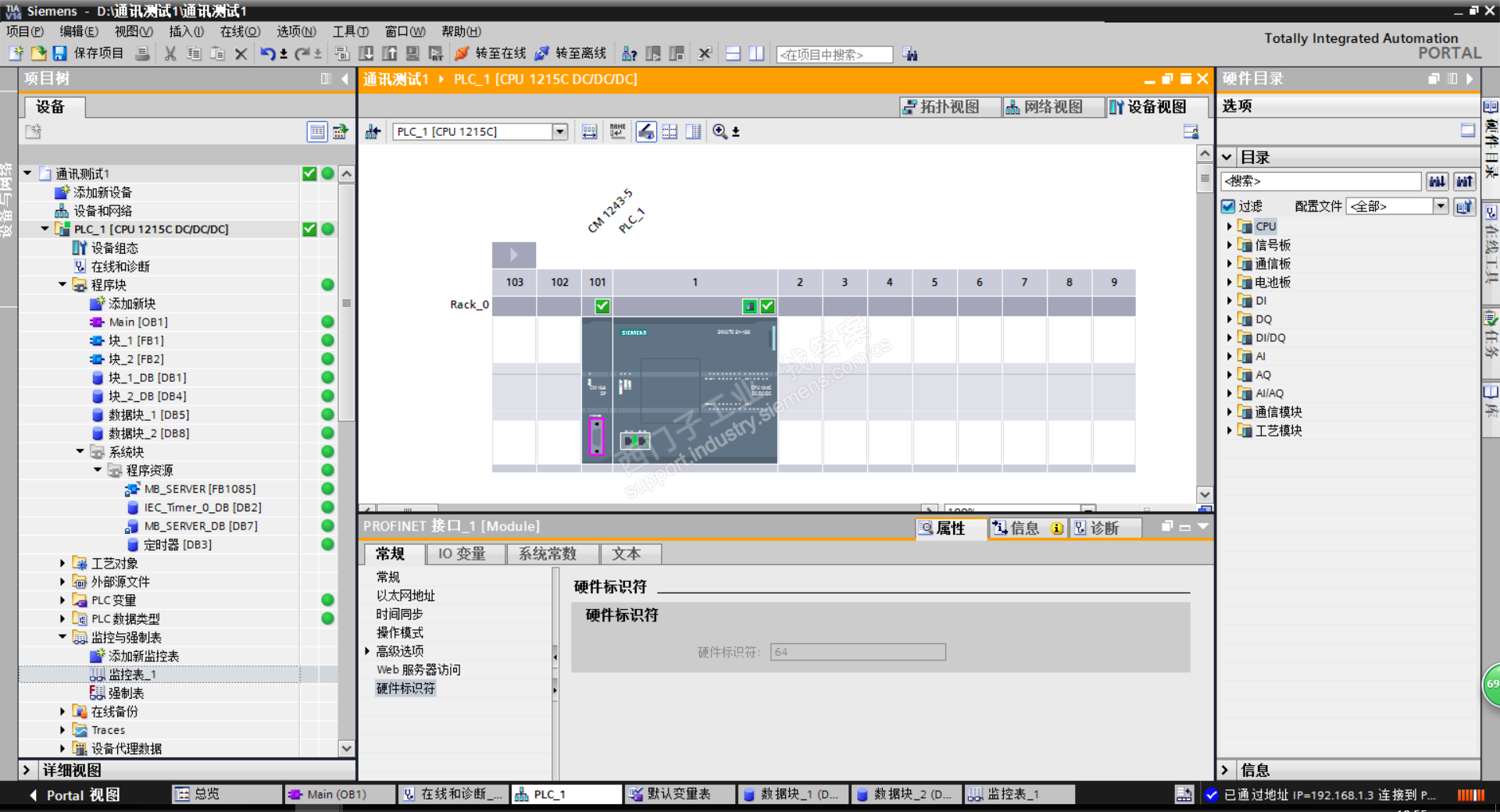
Task: Split the editor space vertically
Action: coord(756,53)
